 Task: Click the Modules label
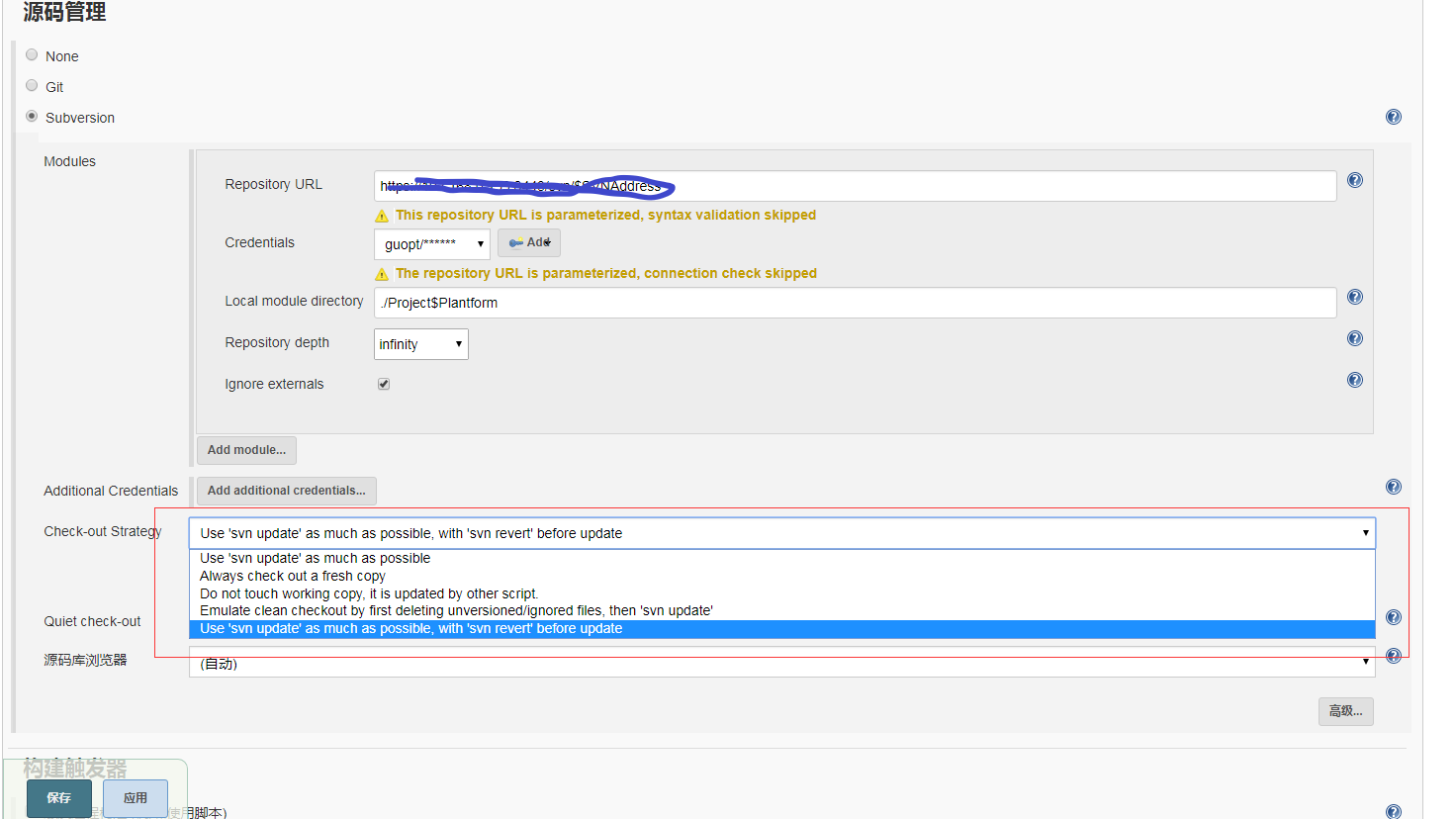[69, 161]
